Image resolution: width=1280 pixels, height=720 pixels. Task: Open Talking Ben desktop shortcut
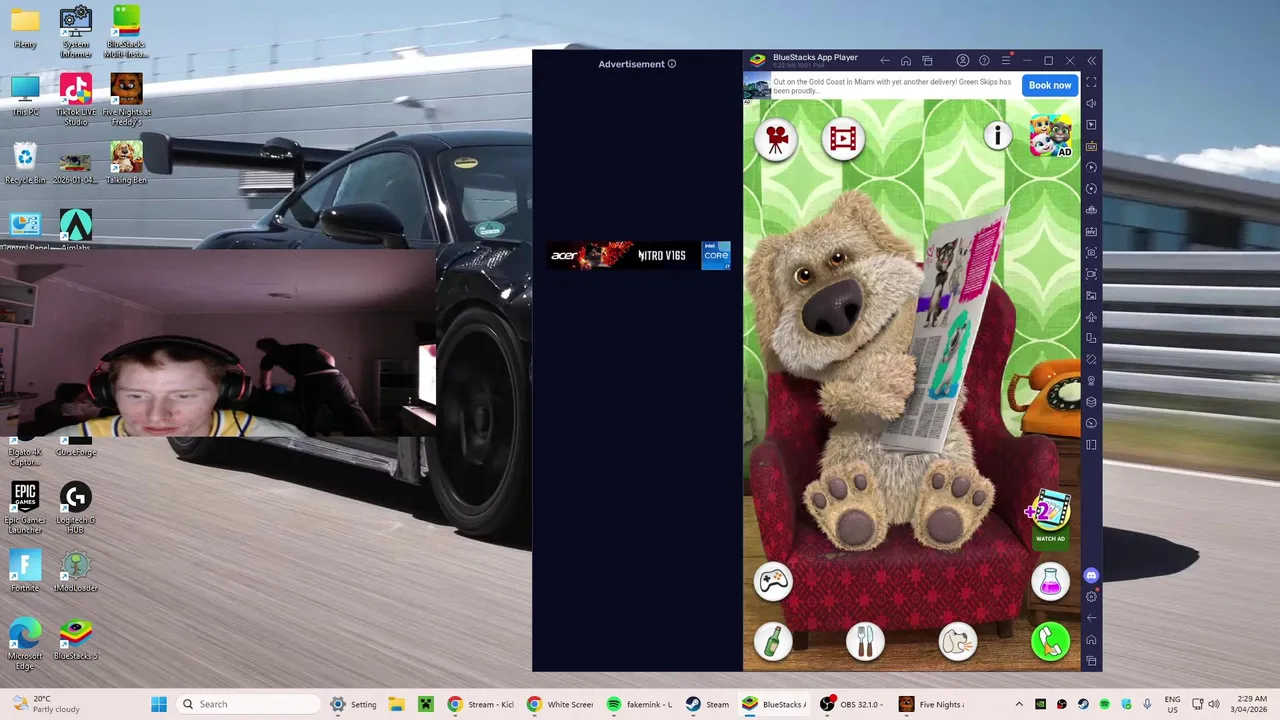[126, 164]
